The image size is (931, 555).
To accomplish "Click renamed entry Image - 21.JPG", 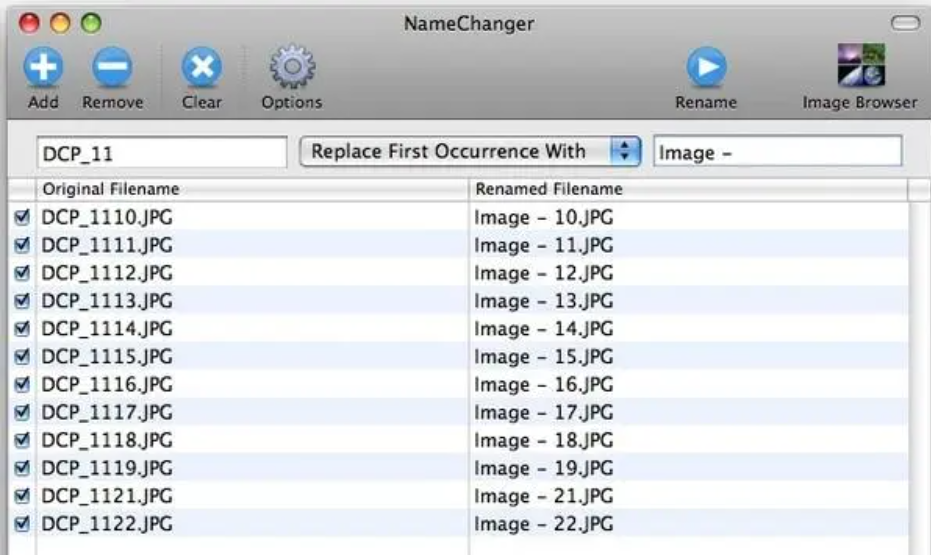I will [543, 496].
